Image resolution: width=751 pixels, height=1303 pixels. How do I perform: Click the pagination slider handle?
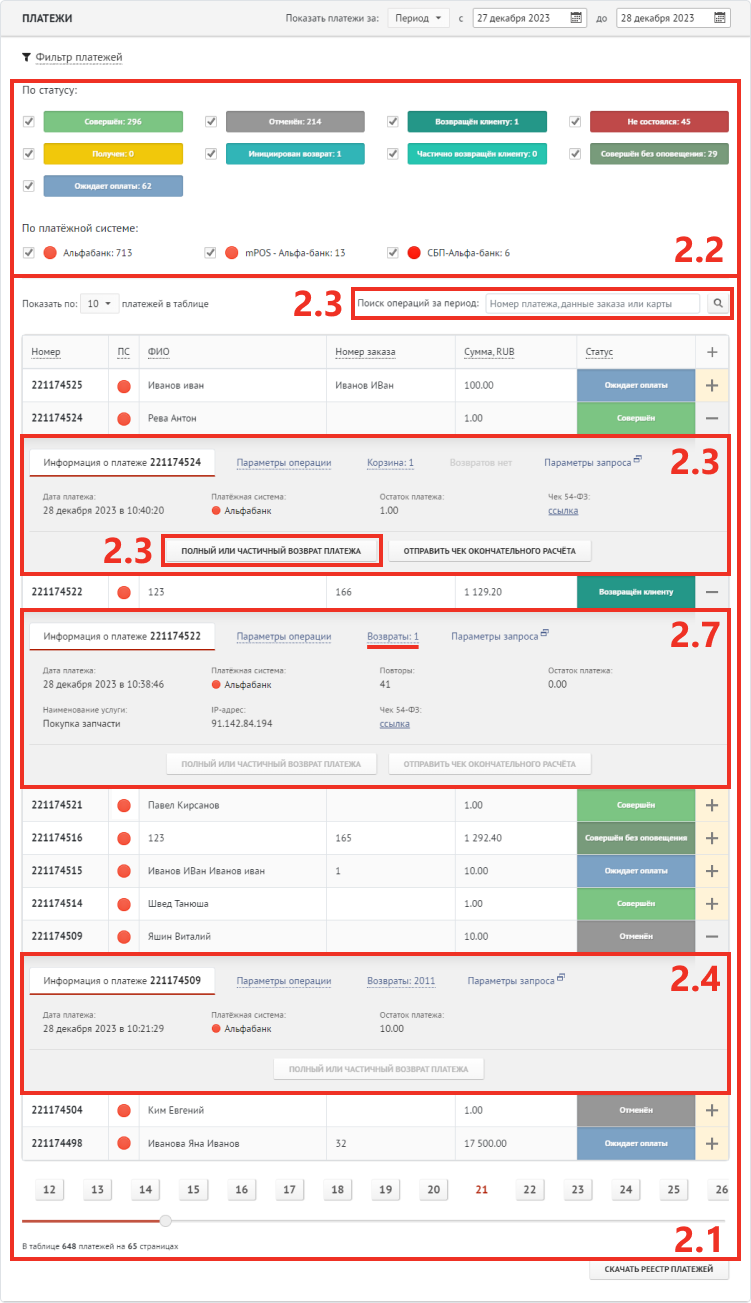click(x=166, y=1220)
